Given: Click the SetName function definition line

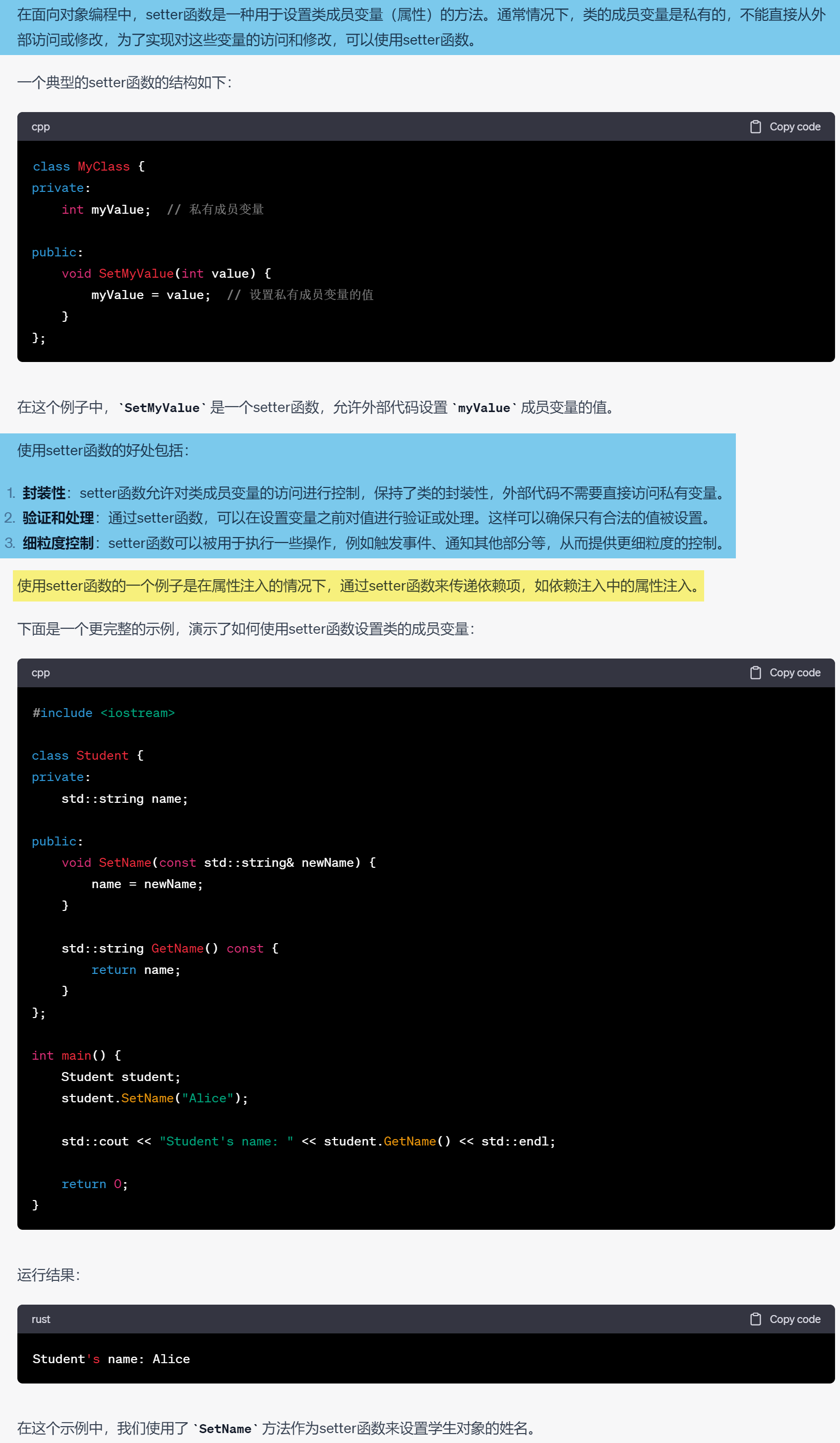Looking at the screenshot, I should click(x=219, y=862).
